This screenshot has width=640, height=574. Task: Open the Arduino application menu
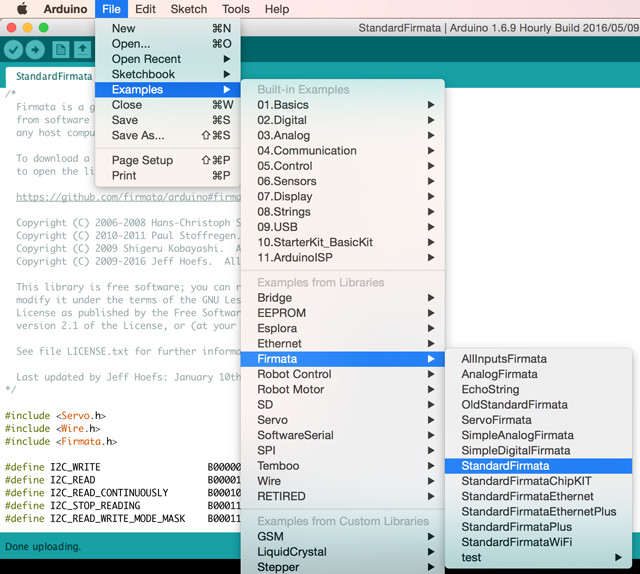[x=65, y=9]
